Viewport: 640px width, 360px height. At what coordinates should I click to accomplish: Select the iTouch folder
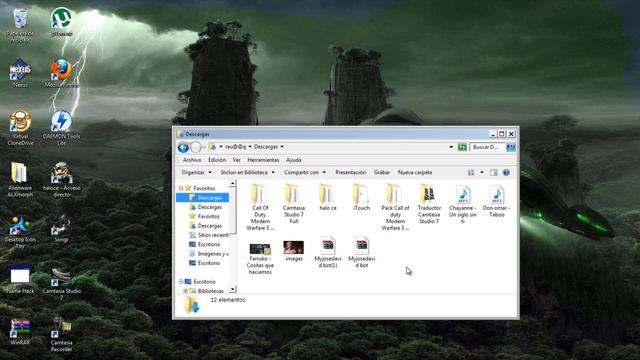pos(361,197)
